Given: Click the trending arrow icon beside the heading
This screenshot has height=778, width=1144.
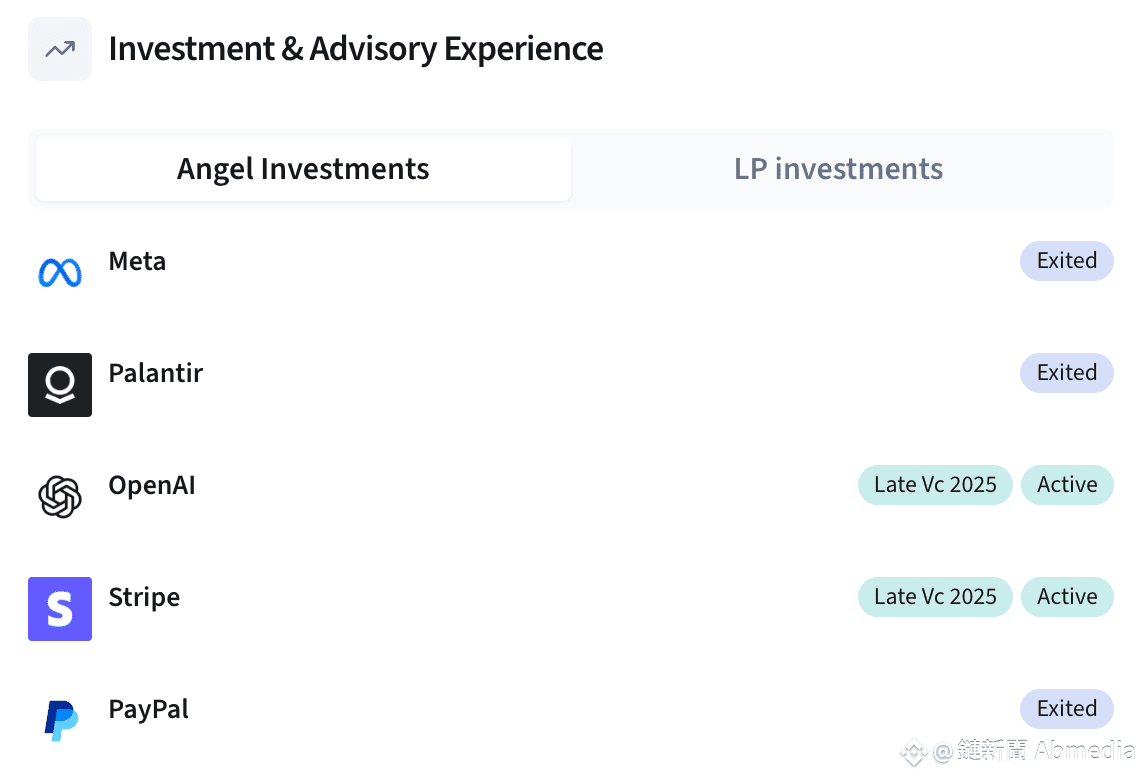Looking at the screenshot, I should [x=60, y=49].
